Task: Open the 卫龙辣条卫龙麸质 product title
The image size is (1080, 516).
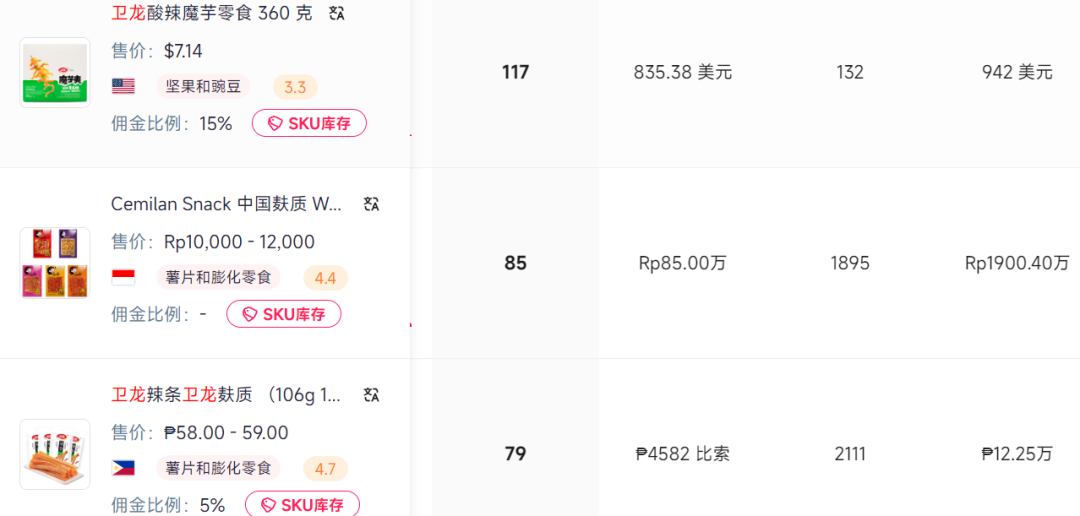Action: click(226, 395)
